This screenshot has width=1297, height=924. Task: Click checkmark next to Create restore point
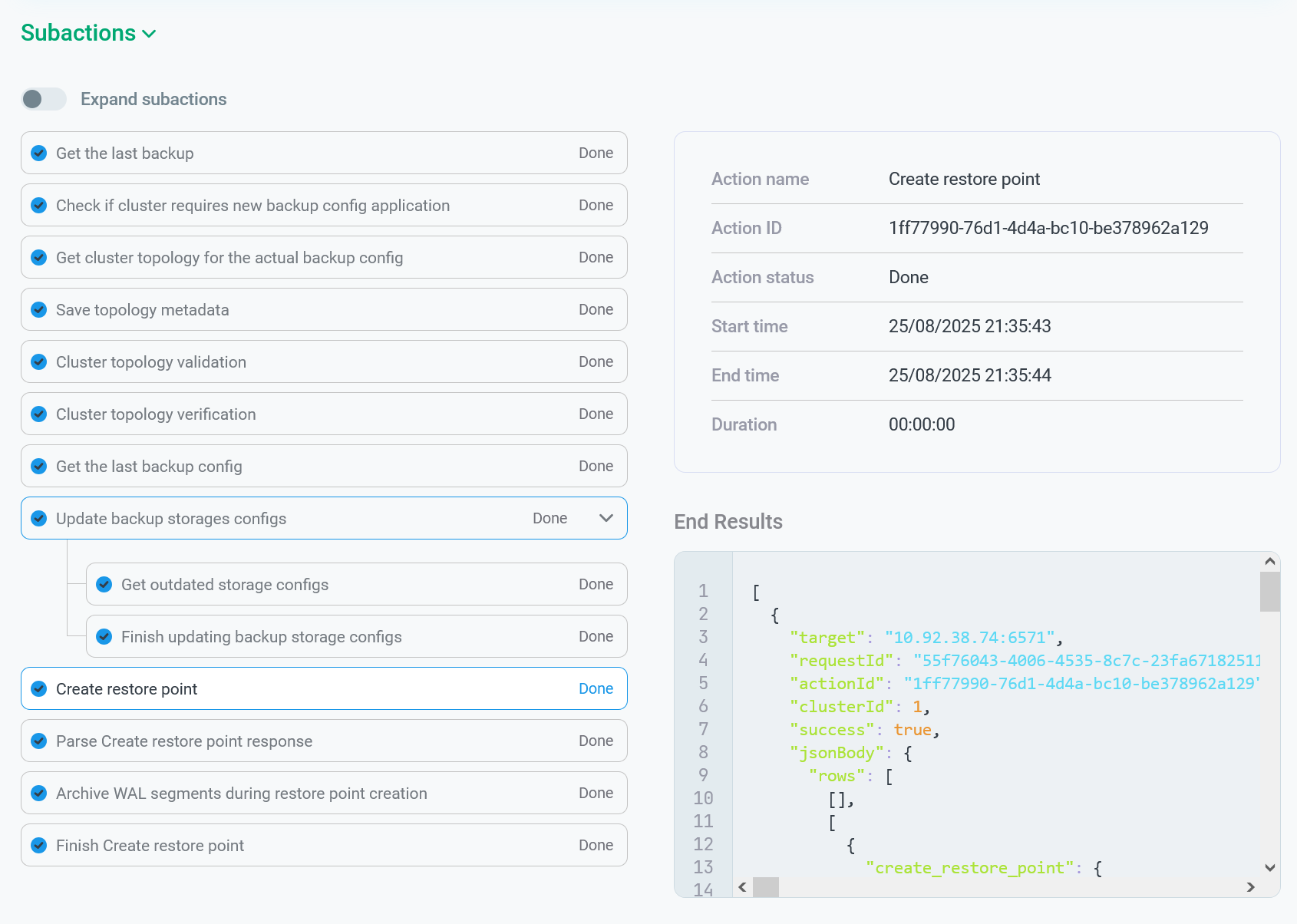pyautogui.click(x=39, y=689)
